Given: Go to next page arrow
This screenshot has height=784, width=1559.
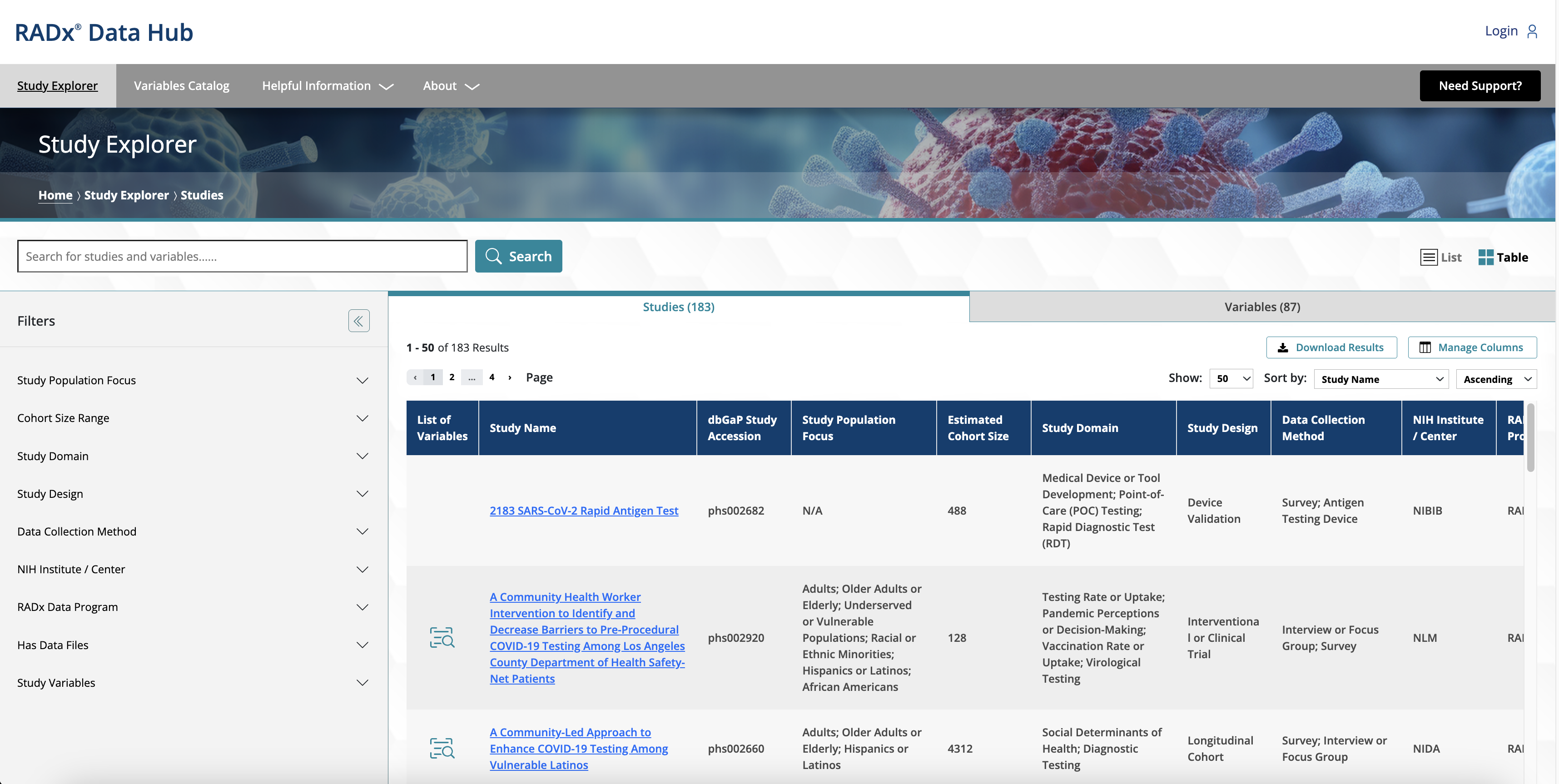Looking at the screenshot, I should 510,377.
